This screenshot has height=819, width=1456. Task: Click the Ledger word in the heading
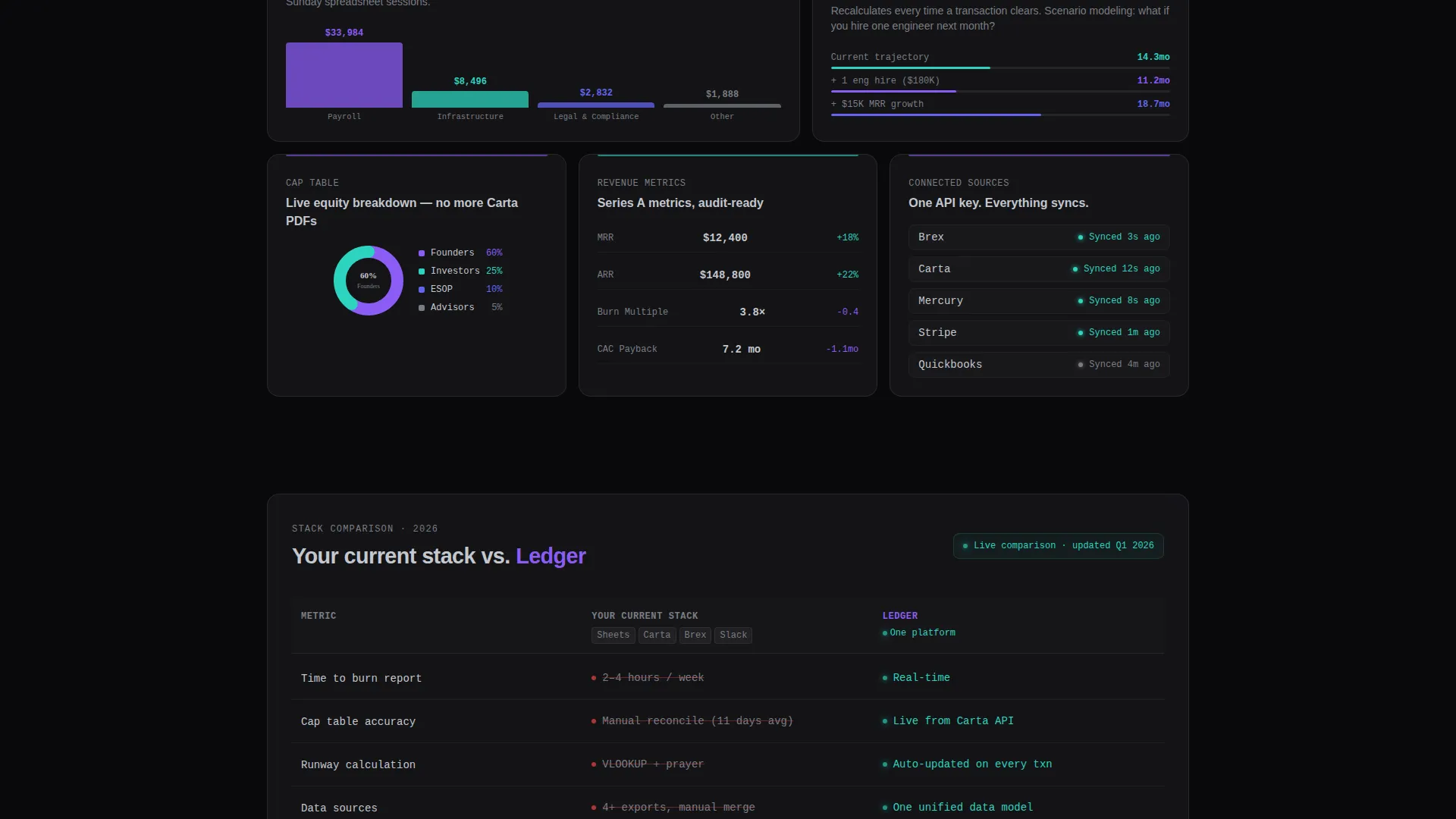click(x=551, y=556)
